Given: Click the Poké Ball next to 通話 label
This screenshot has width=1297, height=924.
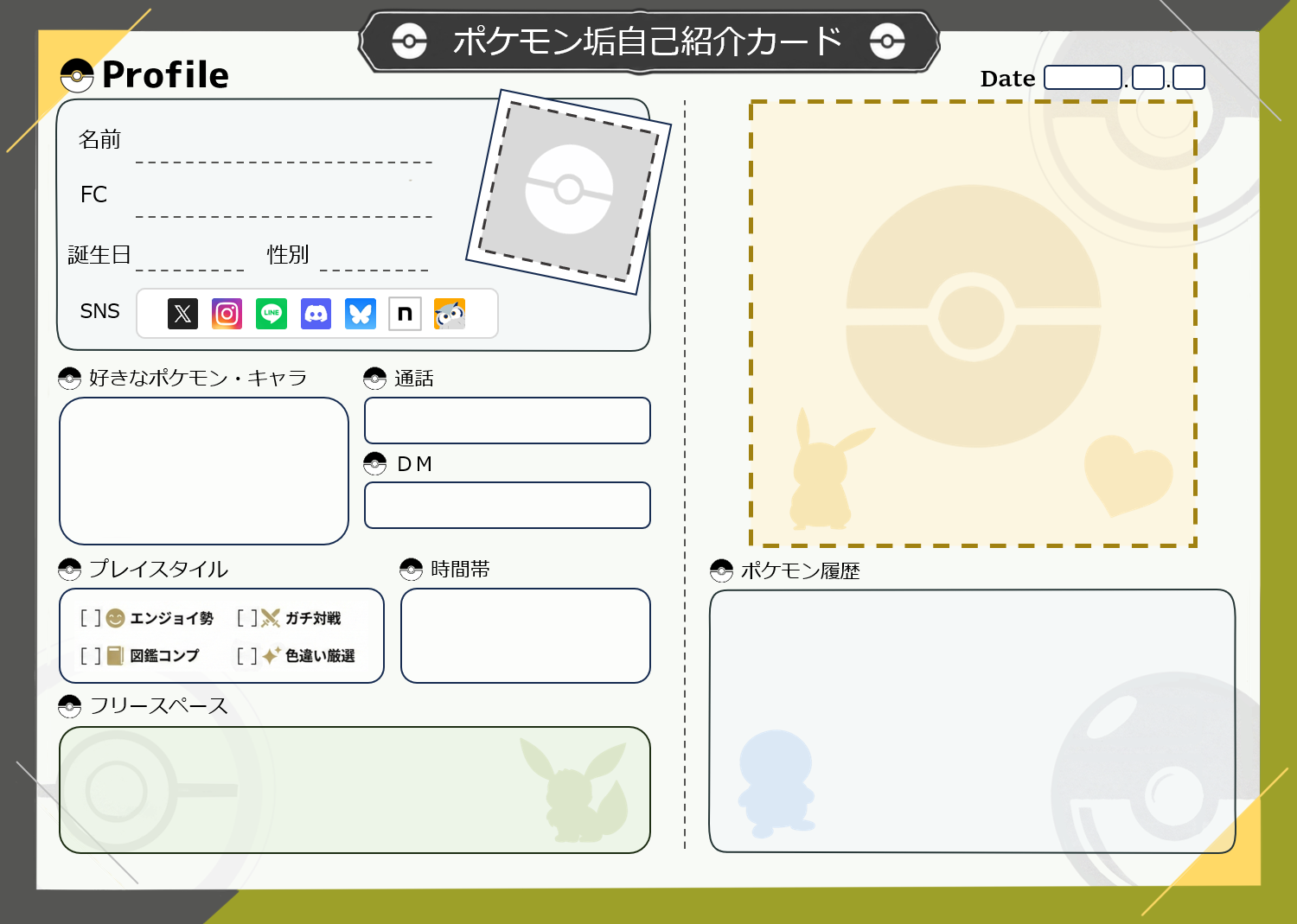Looking at the screenshot, I should [374, 379].
